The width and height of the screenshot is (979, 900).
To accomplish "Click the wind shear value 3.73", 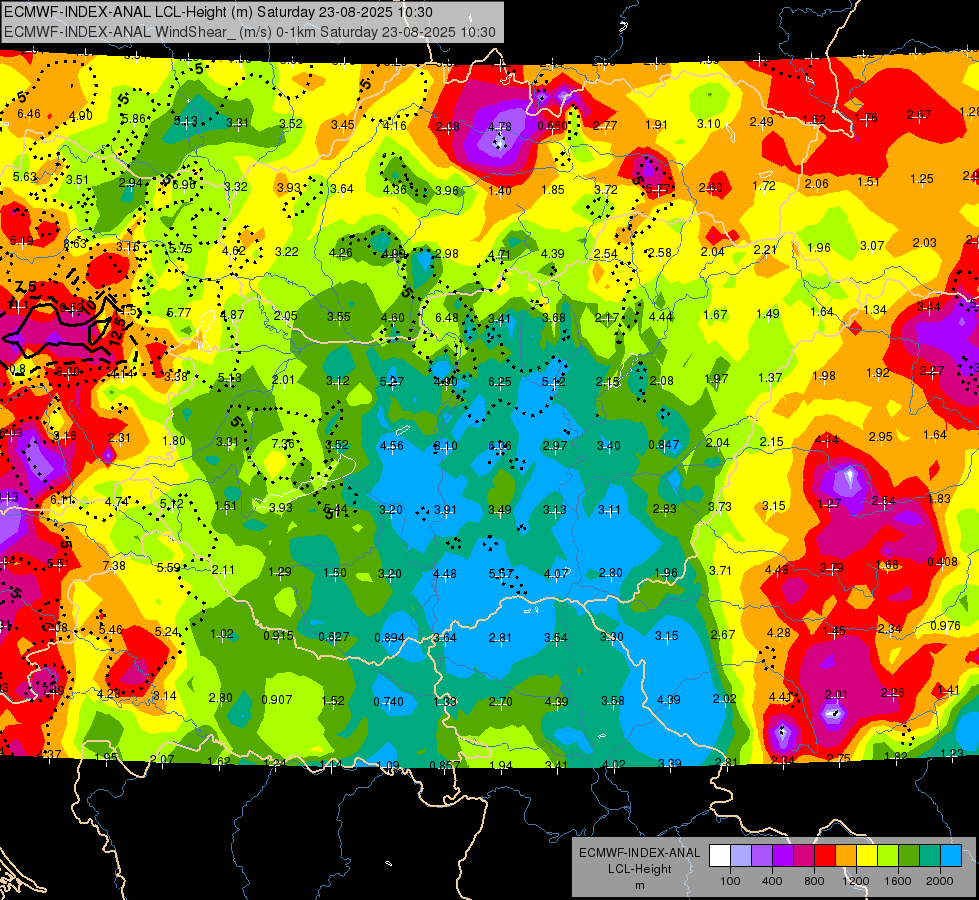I will (x=719, y=507).
